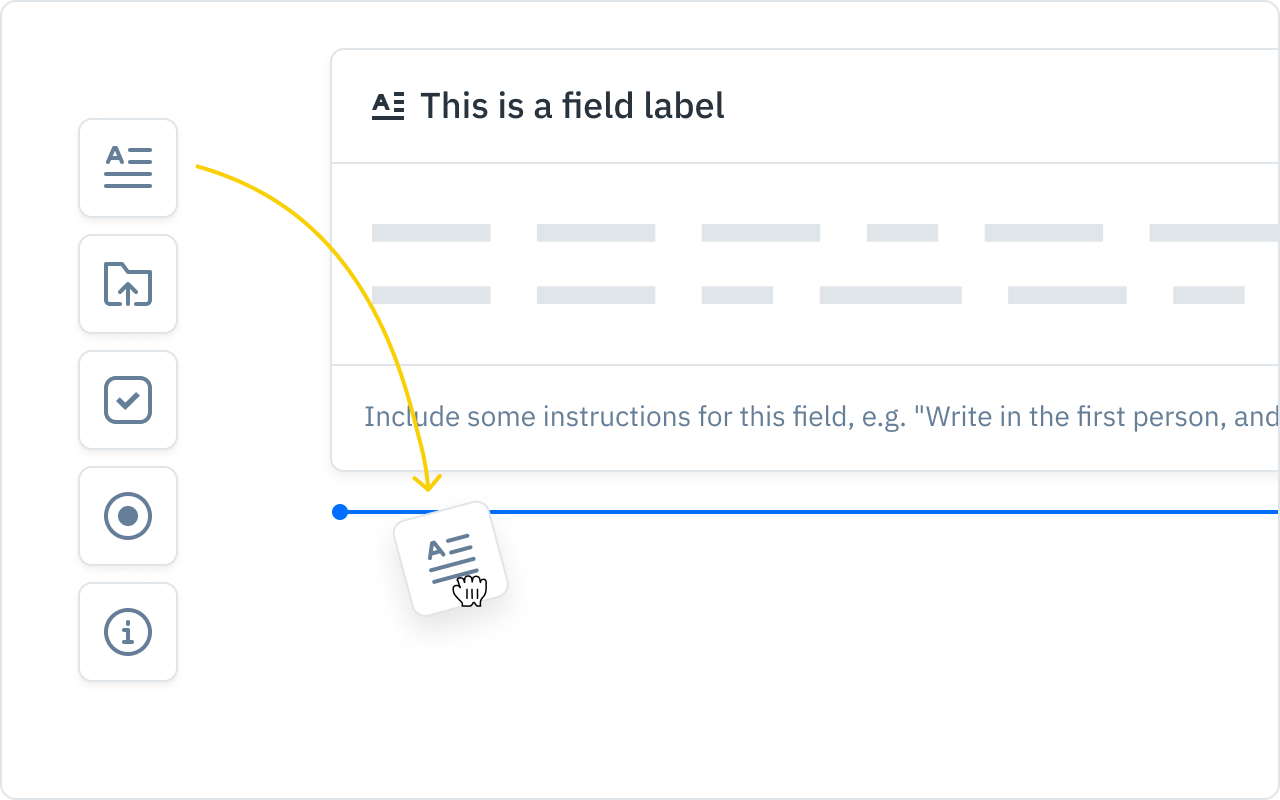Image resolution: width=1280 pixels, height=800 pixels.
Task: Open the info block icon in sidebar
Action: tap(128, 632)
